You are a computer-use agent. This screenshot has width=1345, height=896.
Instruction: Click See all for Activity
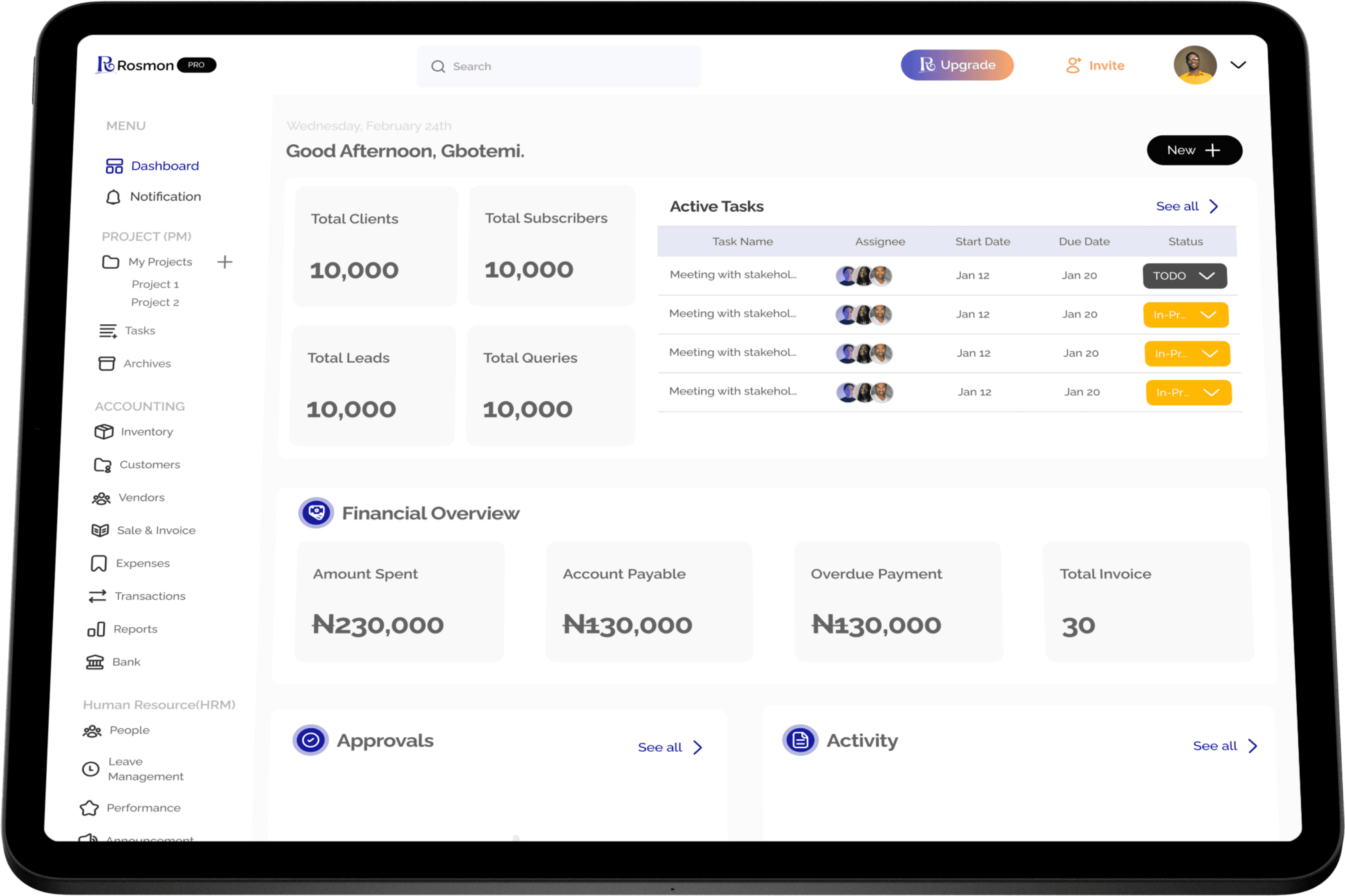(1215, 746)
